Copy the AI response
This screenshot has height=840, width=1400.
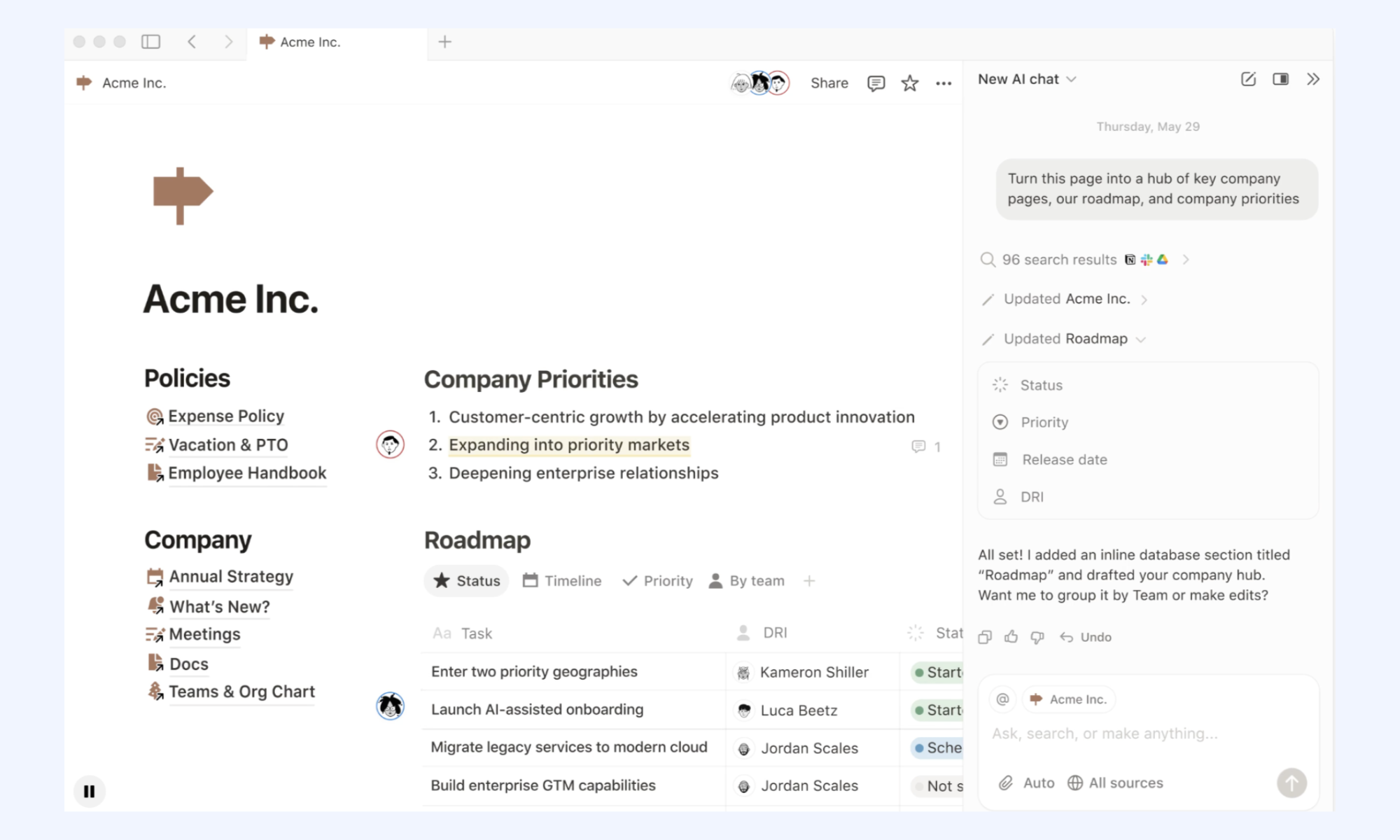(x=985, y=637)
